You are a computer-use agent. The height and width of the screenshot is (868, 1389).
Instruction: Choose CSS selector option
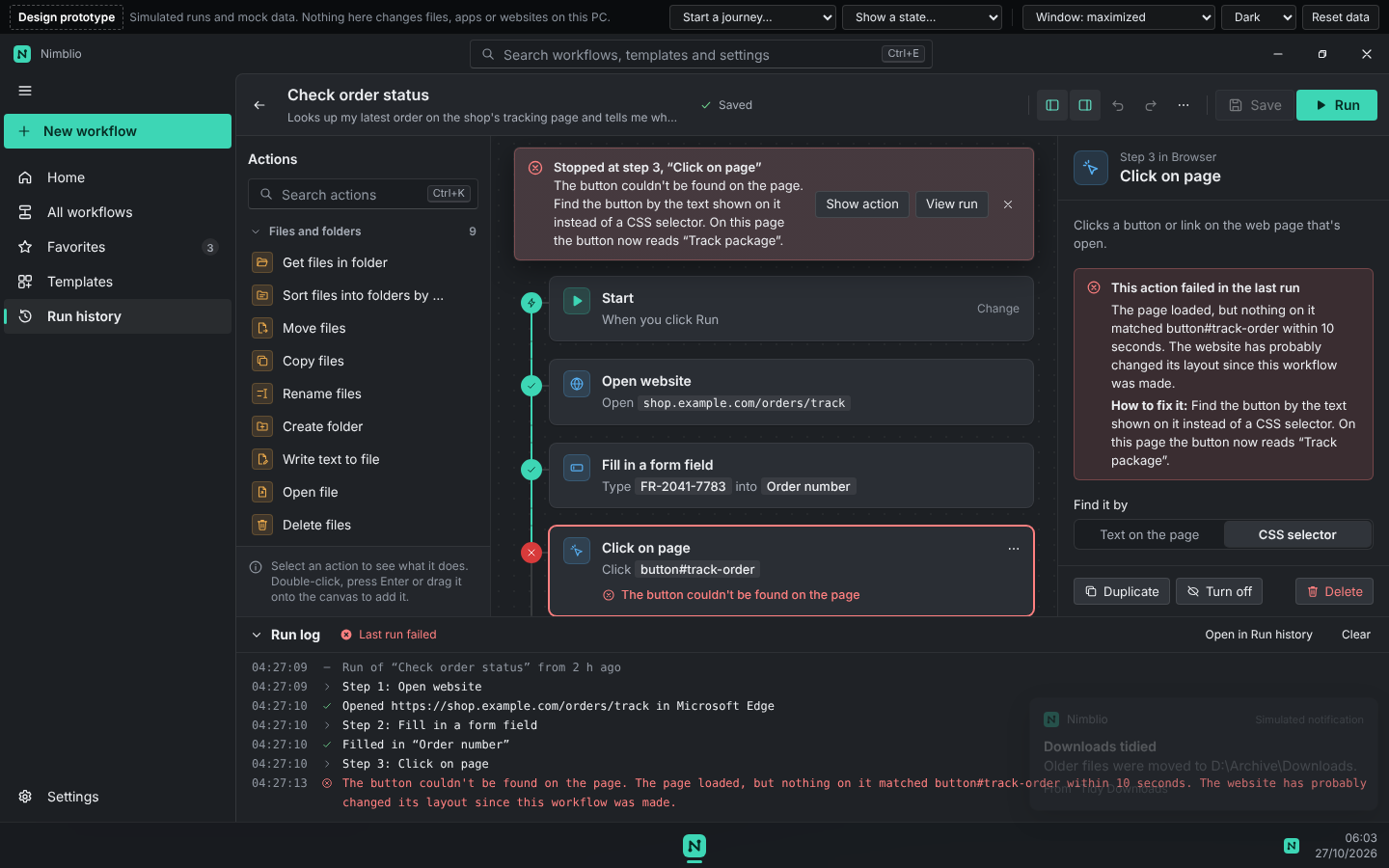tap(1297, 534)
